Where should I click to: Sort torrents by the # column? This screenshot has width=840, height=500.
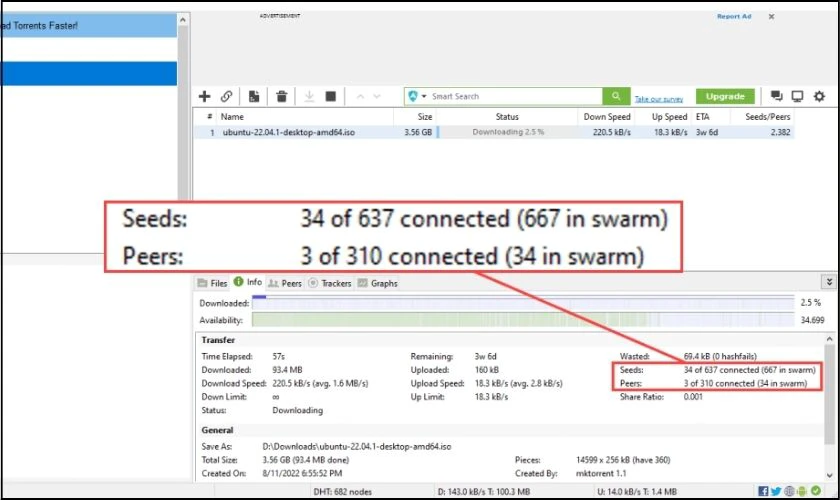209,116
